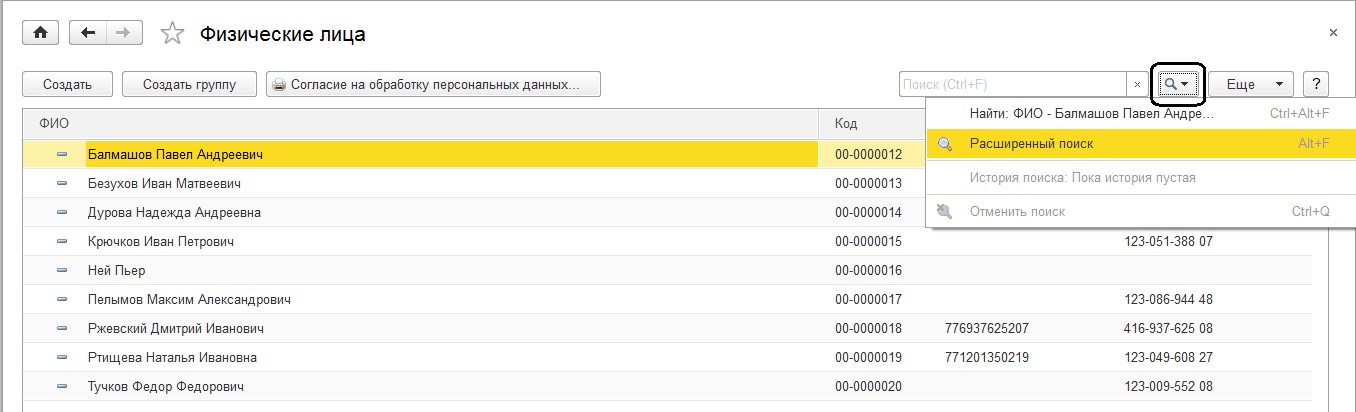Viewport: 1356px width, 412px height.
Task: Focus the Поиск (Ctrl+F) input field
Action: click(1013, 85)
